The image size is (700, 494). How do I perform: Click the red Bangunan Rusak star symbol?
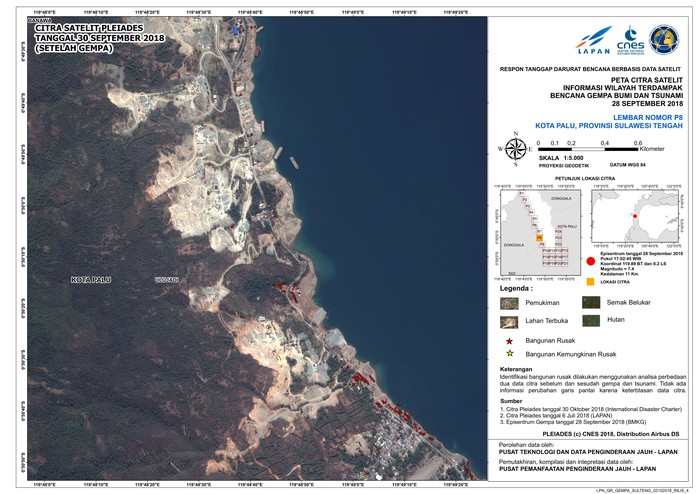tap(509, 340)
